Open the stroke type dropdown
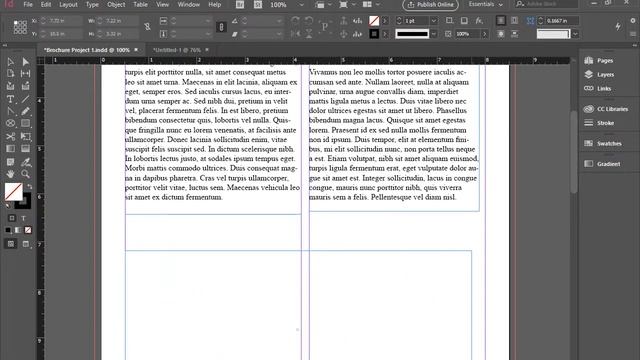640x360 pixels. (x=434, y=34)
